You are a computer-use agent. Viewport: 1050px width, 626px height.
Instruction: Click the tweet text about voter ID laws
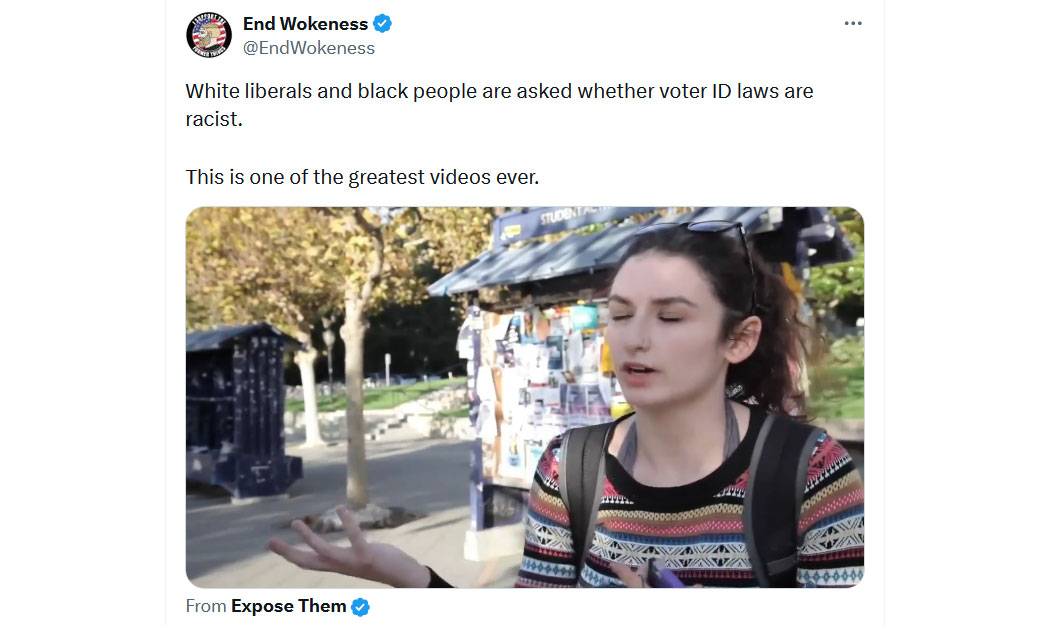point(499,104)
